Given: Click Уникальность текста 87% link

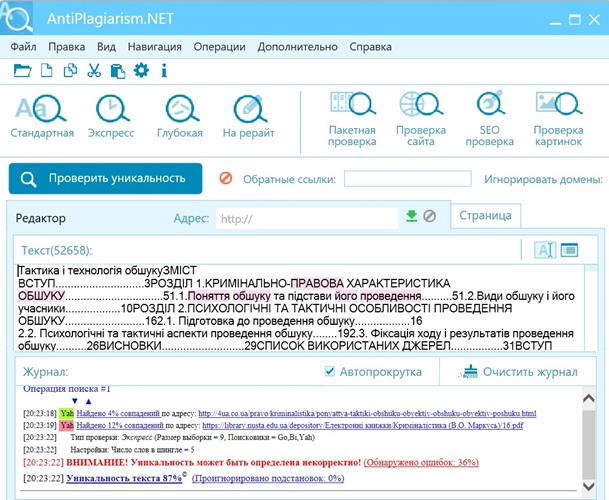Looking at the screenshot, I should pyautogui.click(x=124, y=478).
